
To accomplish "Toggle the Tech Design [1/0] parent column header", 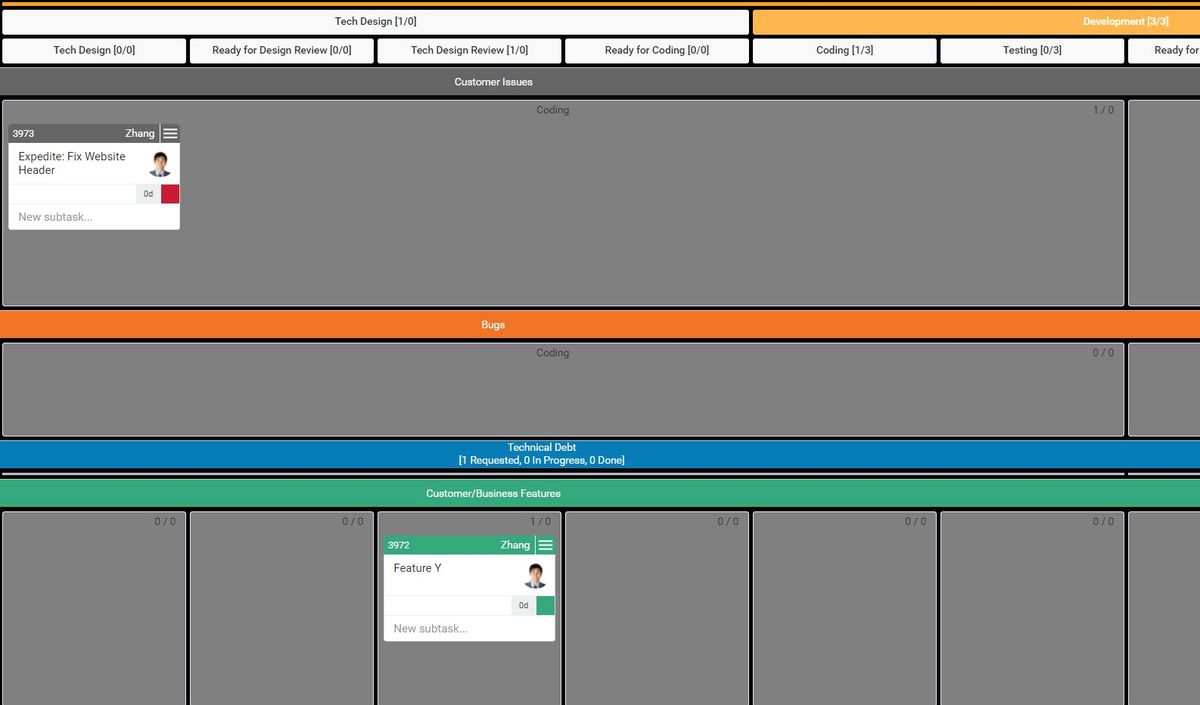I will [374, 20].
